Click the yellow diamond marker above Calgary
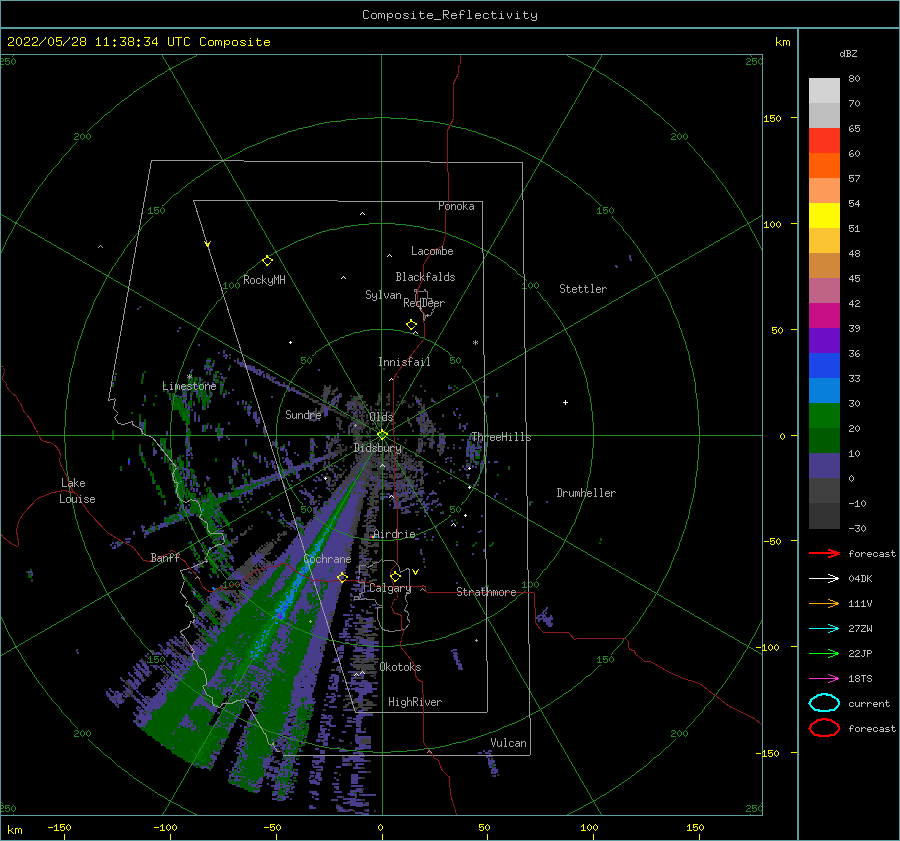The image size is (900, 841). [x=395, y=576]
